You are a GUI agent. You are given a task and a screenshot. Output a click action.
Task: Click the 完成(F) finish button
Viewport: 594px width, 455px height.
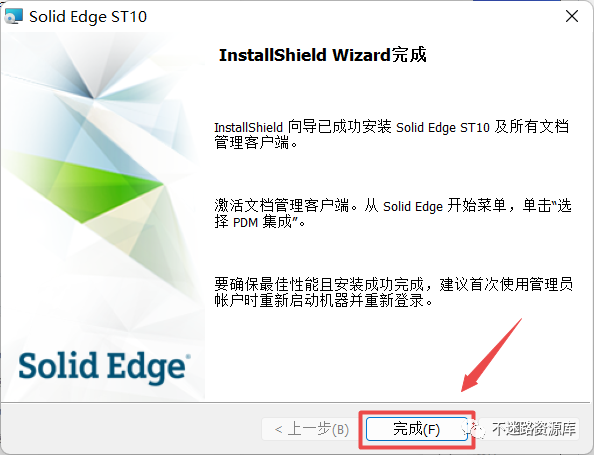(416, 429)
